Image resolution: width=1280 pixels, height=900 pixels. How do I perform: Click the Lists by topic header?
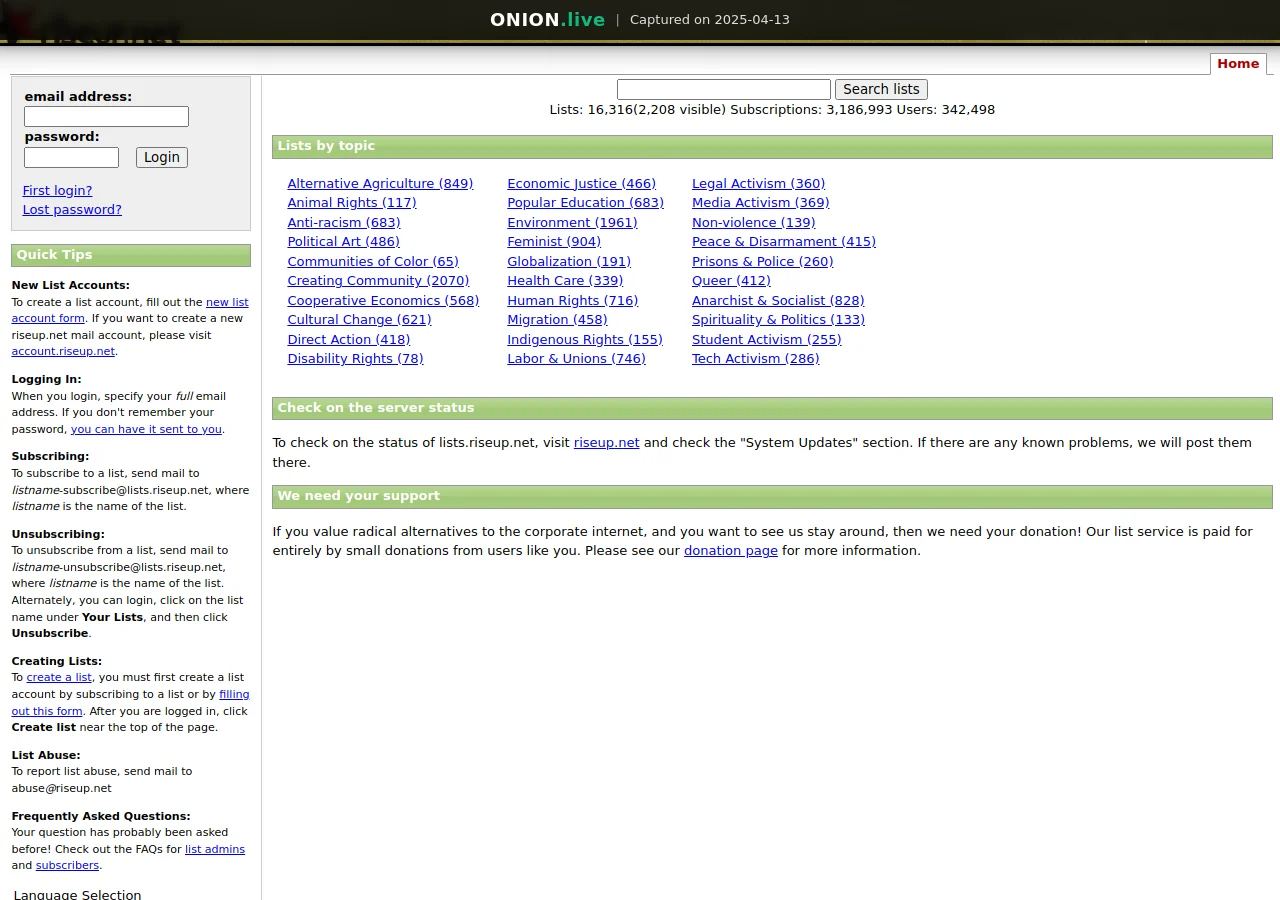[x=772, y=147]
